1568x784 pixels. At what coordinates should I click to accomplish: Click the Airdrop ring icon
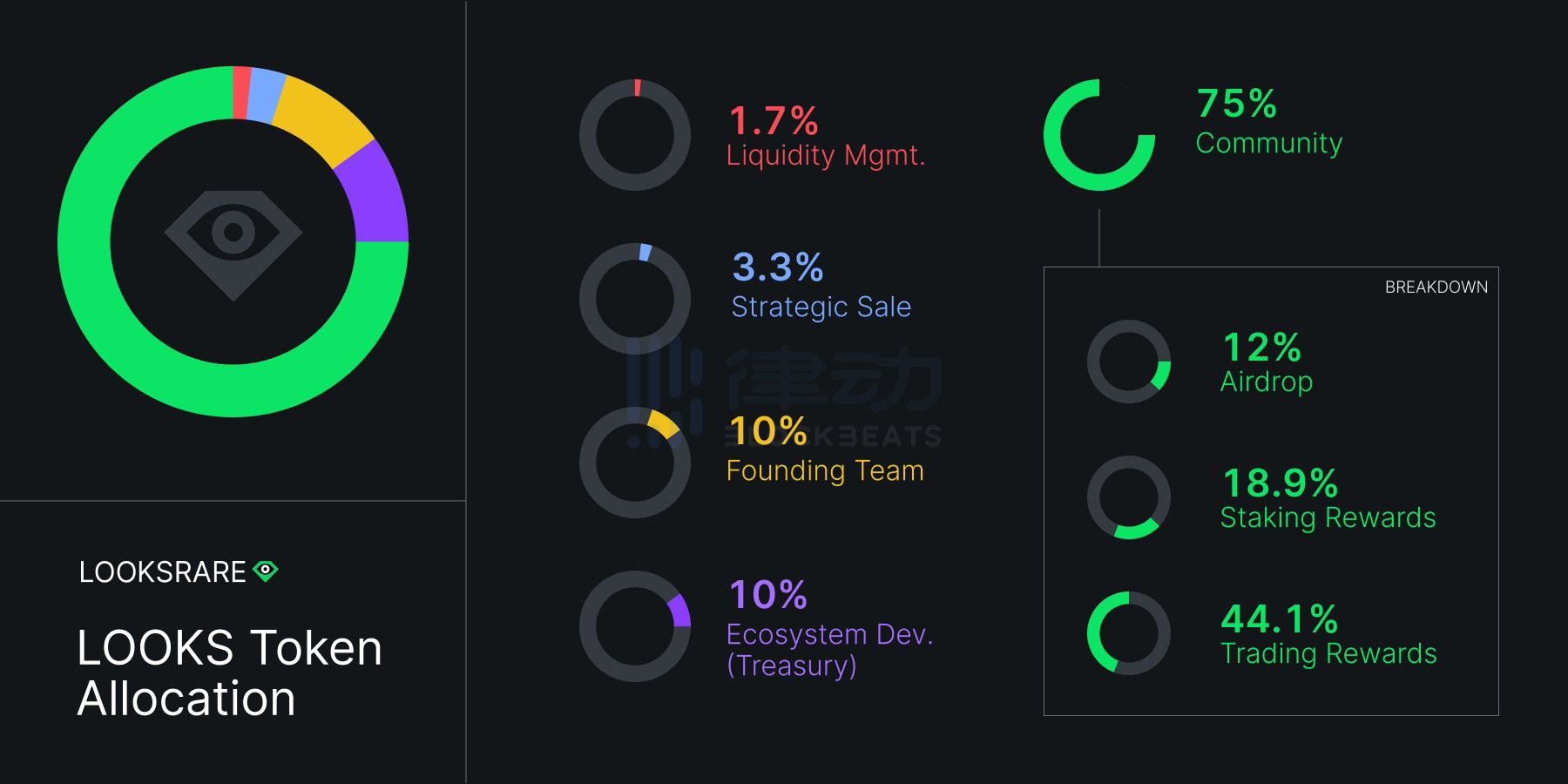[1129, 362]
